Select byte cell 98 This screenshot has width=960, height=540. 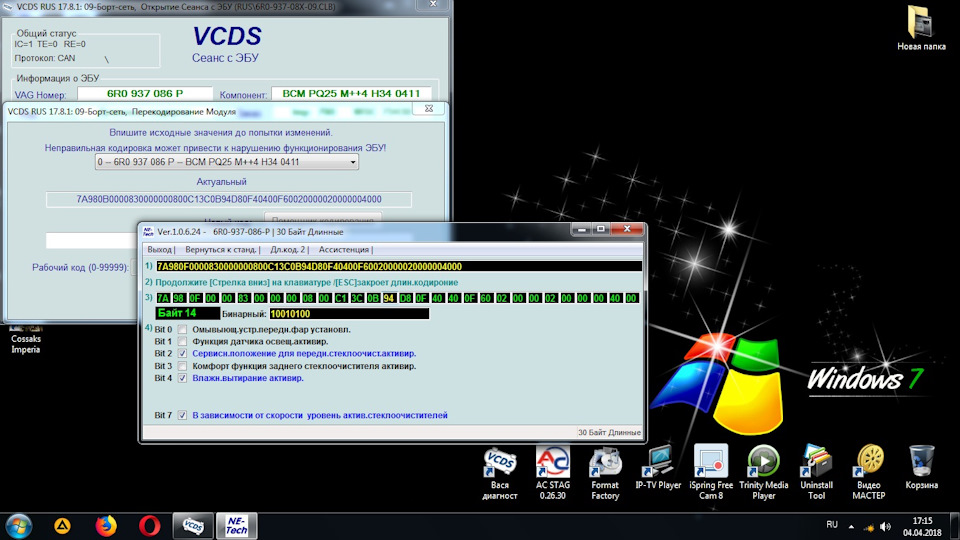(179, 298)
